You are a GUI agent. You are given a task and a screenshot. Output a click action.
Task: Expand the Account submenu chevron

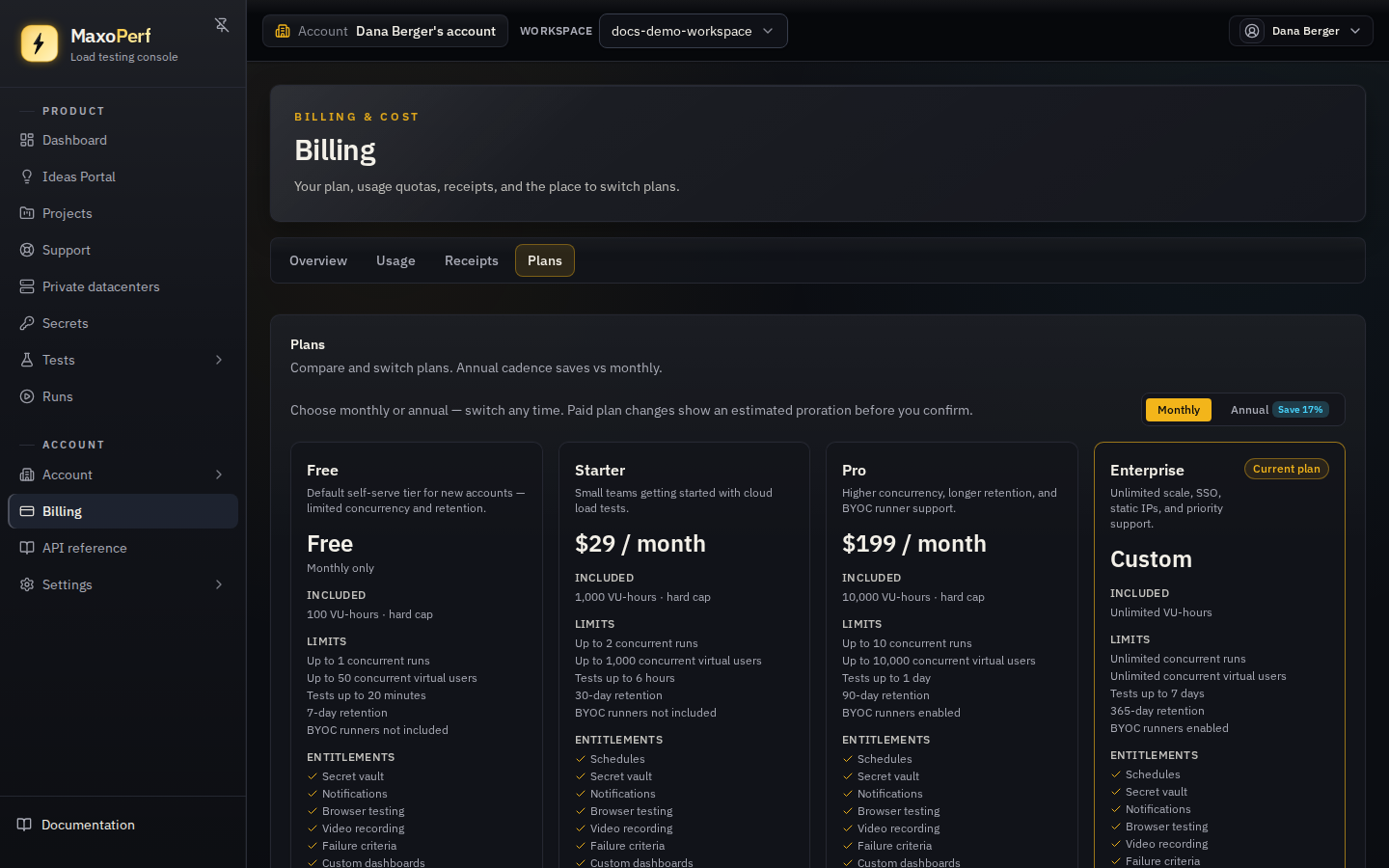tap(219, 475)
